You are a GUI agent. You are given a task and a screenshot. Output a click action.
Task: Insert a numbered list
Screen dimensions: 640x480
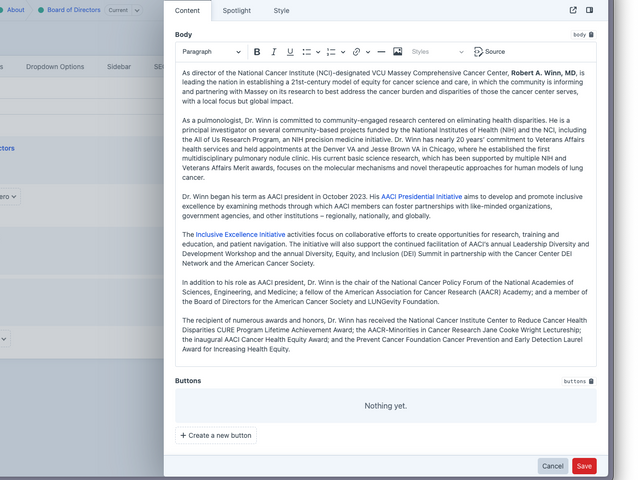tap(331, 52)
